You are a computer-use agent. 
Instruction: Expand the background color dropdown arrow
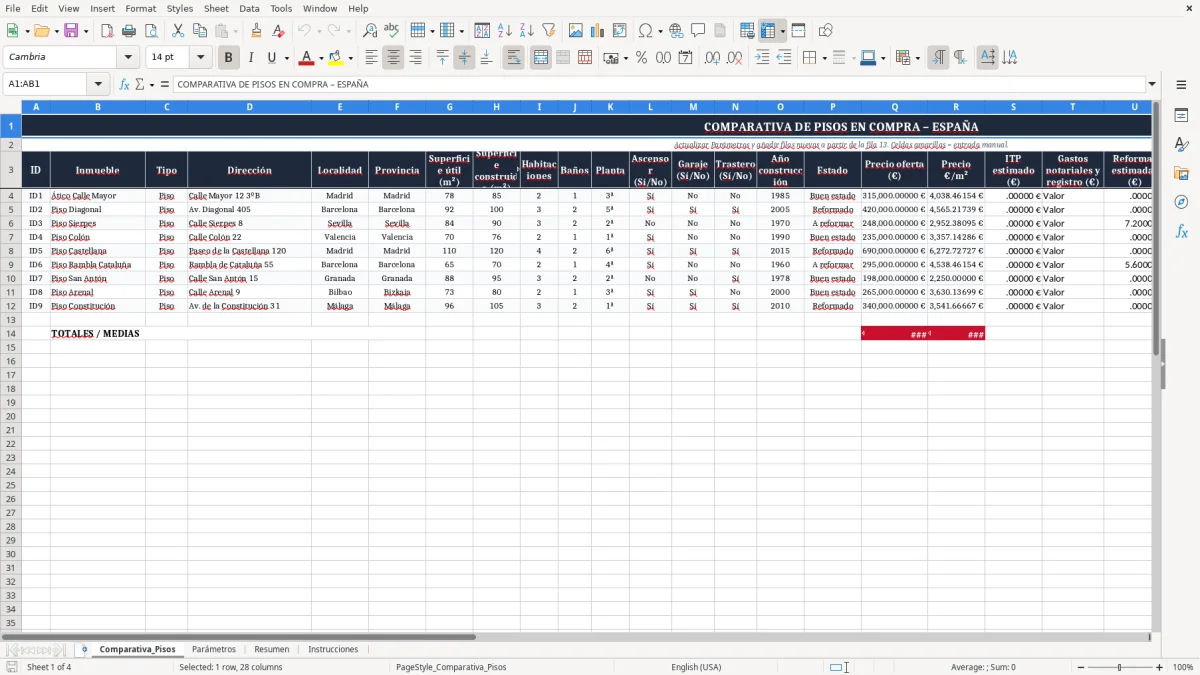[350, 58]
